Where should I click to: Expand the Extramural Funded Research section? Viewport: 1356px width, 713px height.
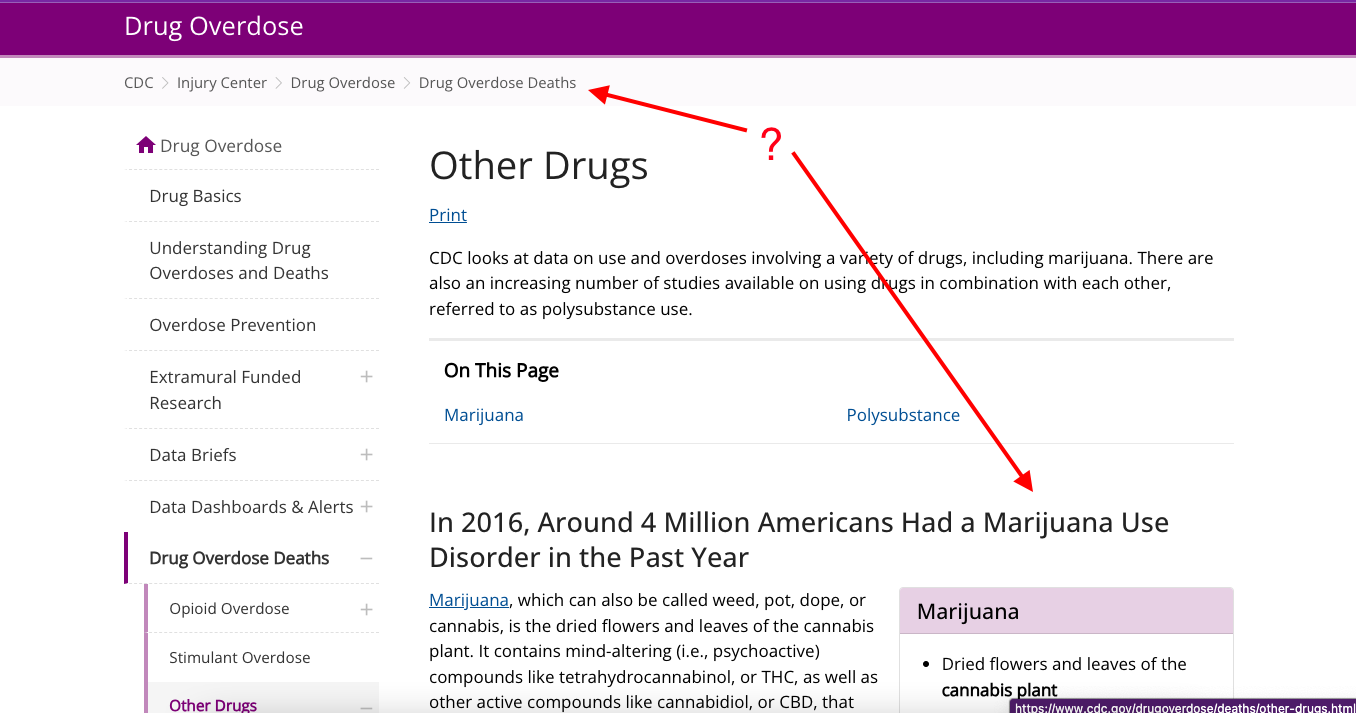pyautogui.click(x=366, y=377)
